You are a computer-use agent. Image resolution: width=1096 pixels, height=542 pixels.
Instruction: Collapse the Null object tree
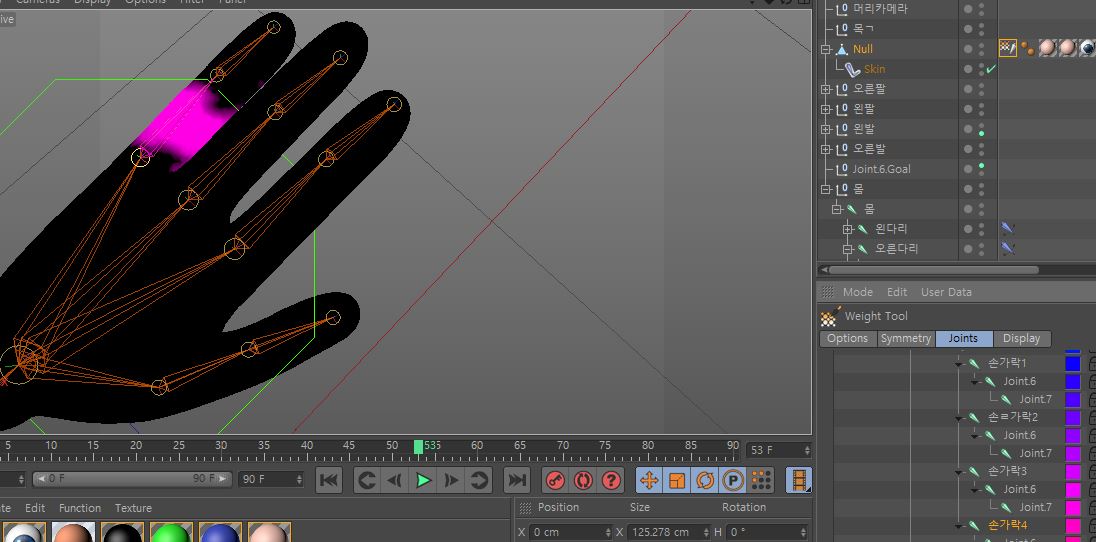pos(826,49)
